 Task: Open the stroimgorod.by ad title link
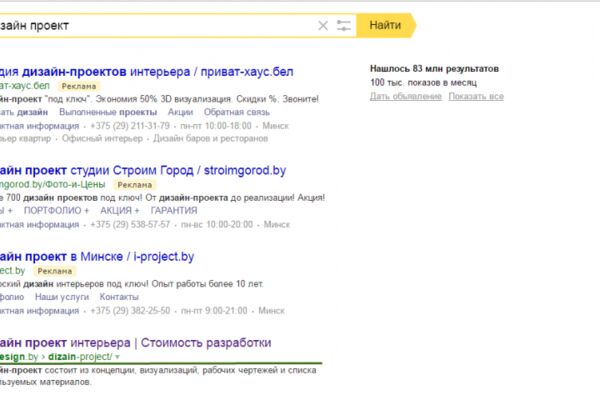[143, 170]
